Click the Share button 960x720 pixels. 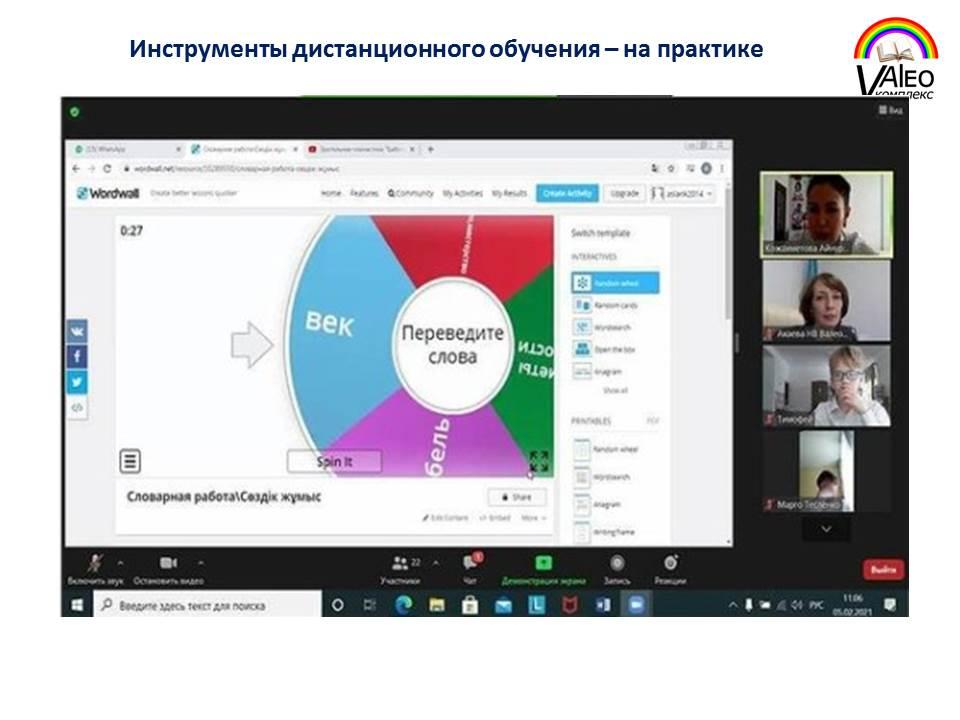pos(517,497)
